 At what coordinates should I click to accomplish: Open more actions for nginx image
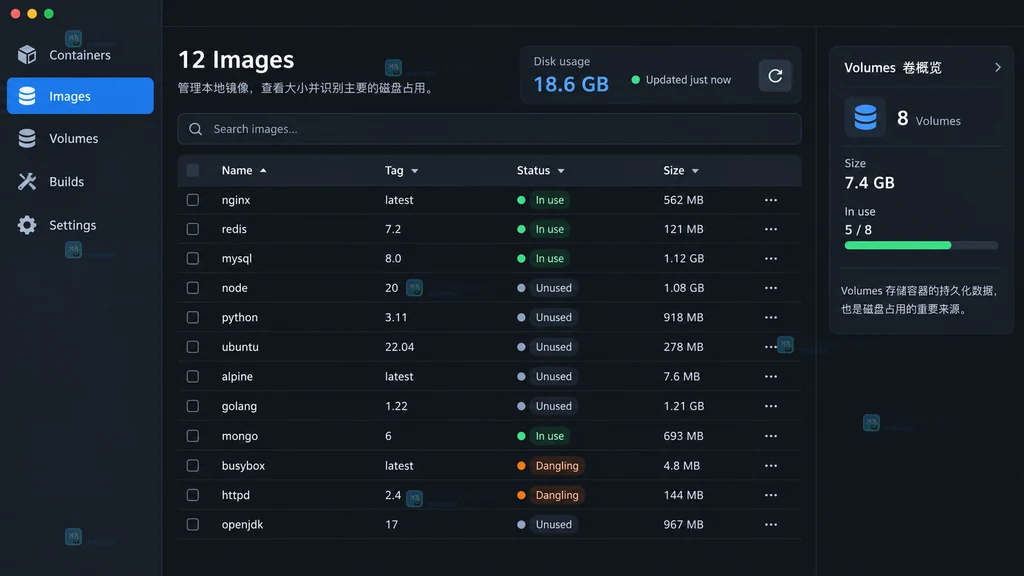coord(771,200)
